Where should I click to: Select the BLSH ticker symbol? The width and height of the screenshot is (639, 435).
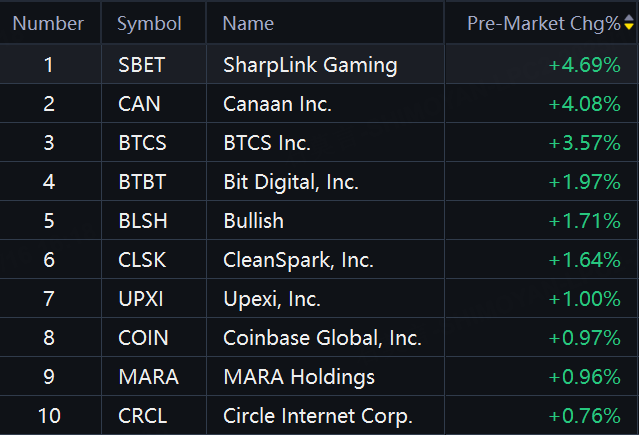pos(143,221)
